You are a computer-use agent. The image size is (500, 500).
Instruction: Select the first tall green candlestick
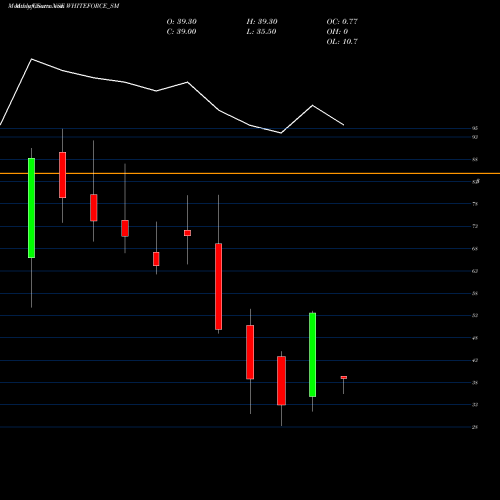coord(31,208)
